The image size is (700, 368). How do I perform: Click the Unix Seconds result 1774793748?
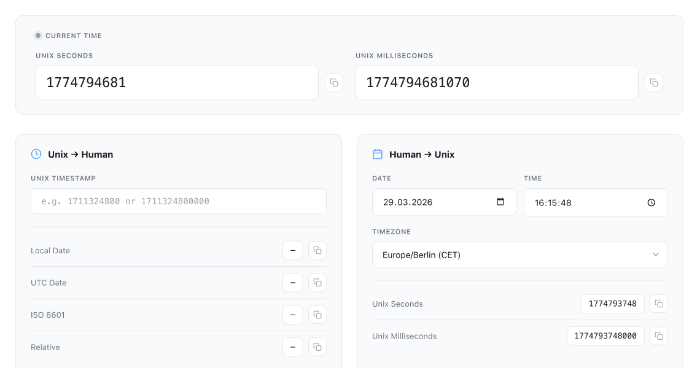click(612, 304)
